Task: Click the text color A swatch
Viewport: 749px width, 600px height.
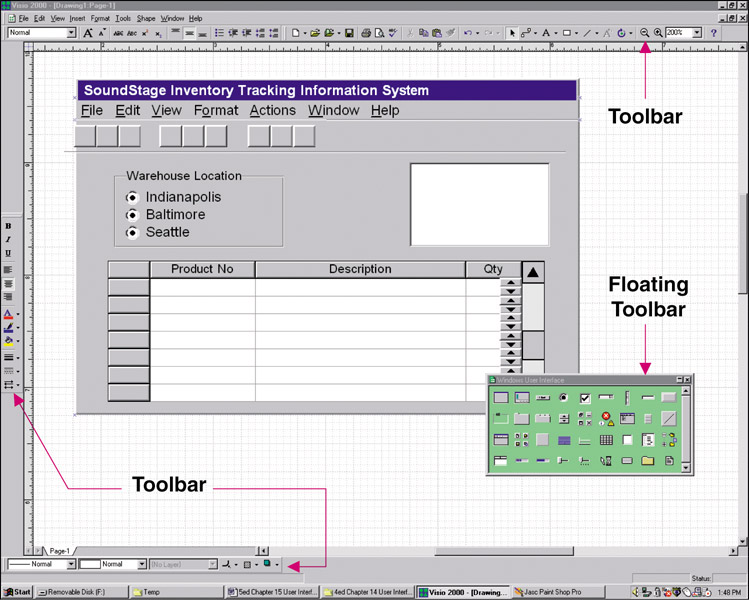Action: pos(8,314)
